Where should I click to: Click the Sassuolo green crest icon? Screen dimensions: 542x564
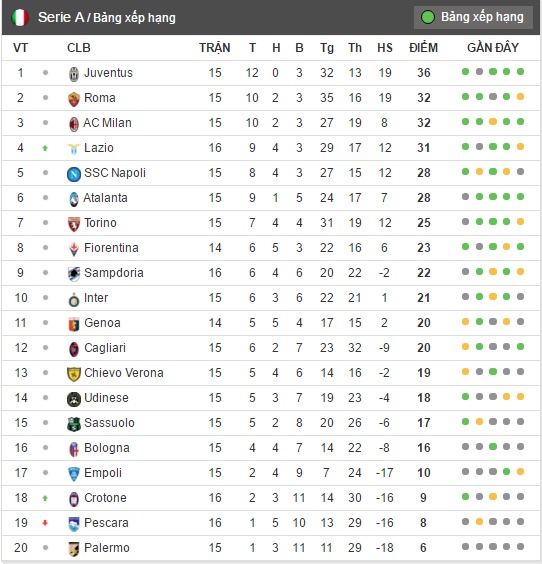(74, 424)
